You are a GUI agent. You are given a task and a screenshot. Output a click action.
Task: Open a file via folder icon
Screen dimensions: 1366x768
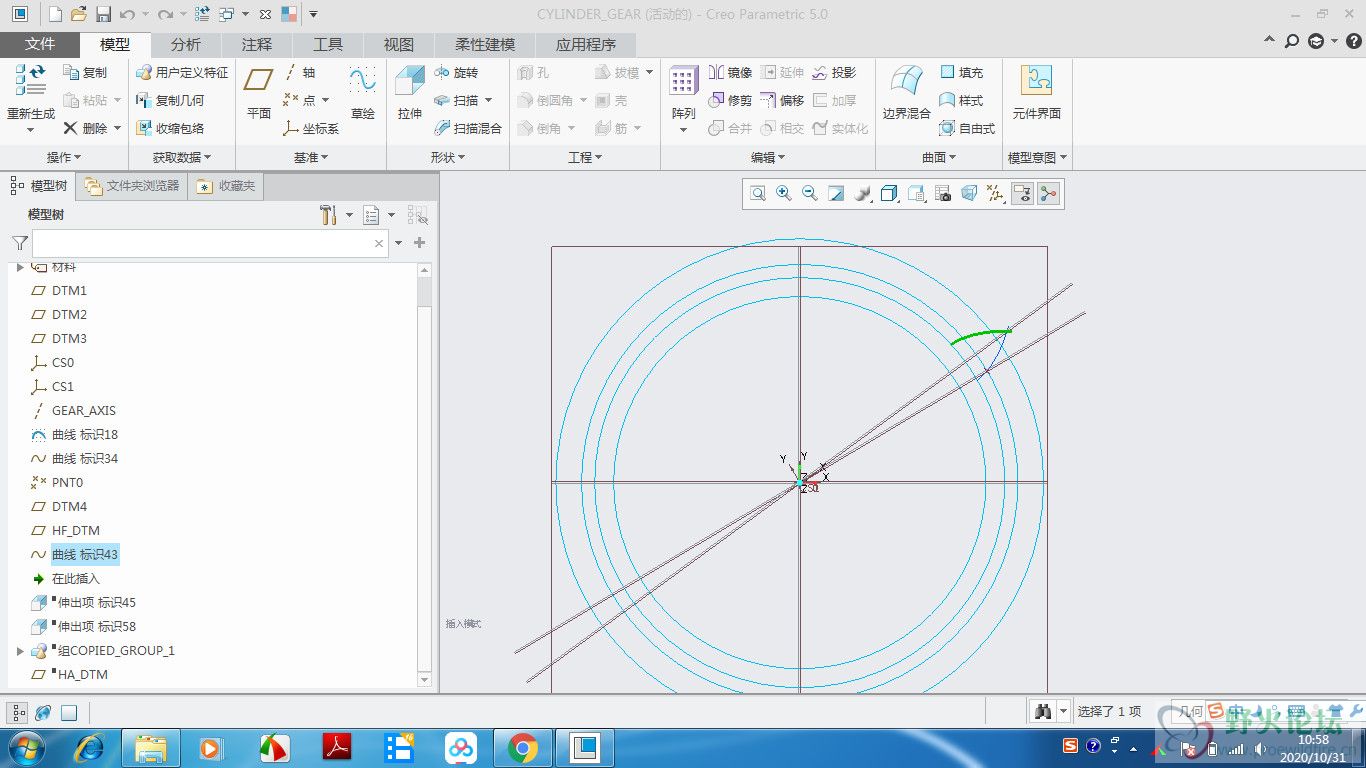pyautogui.click(x=78, y=14)
